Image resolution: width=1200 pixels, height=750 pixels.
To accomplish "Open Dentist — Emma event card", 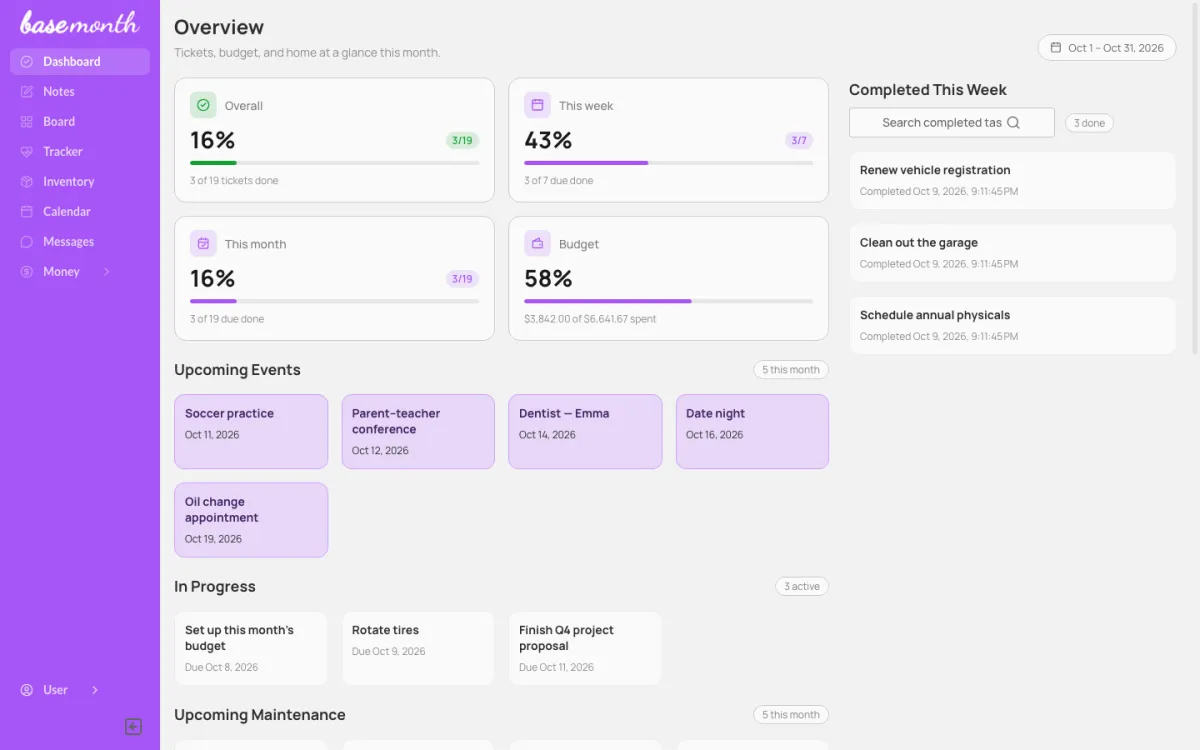I will tap(585, 431).
